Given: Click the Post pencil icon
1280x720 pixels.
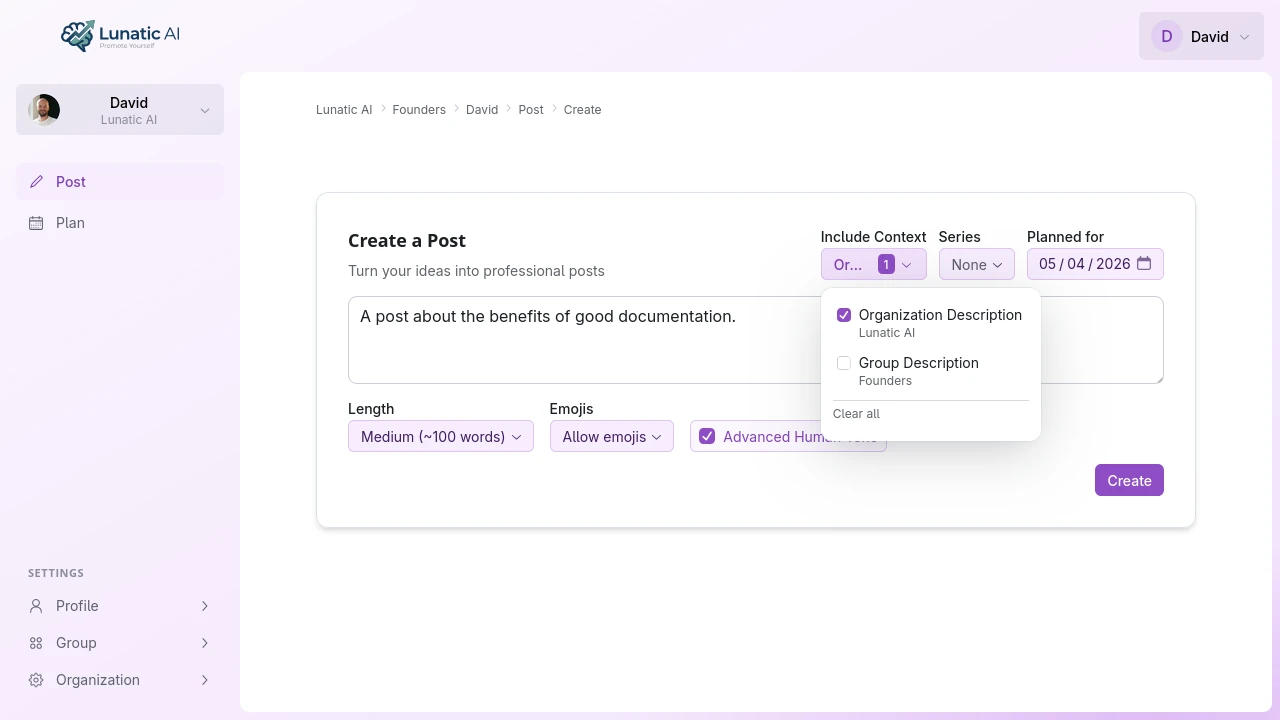Looking at the screenshot, I should tap(37, 182).
